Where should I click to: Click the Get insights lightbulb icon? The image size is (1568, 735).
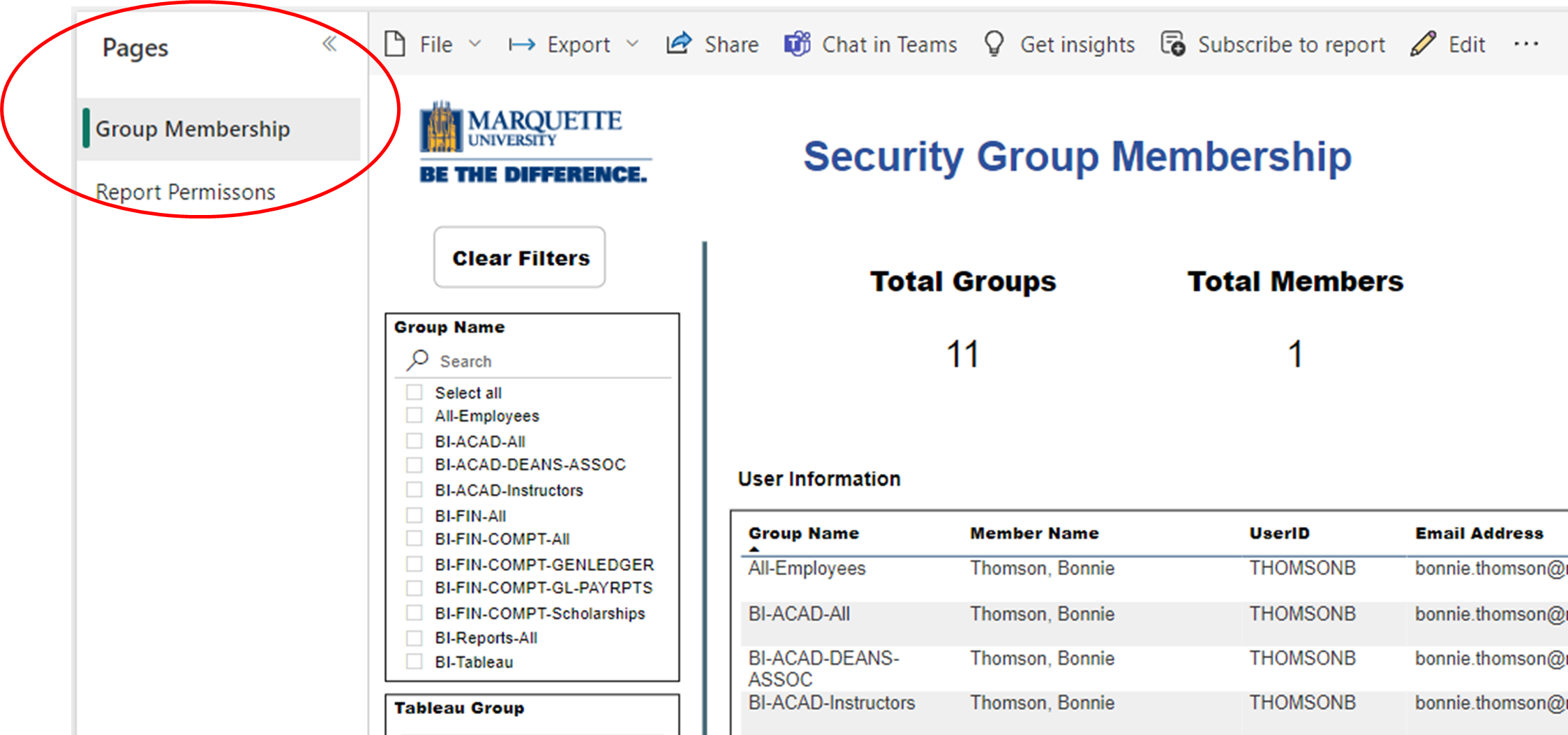[994, 44]
